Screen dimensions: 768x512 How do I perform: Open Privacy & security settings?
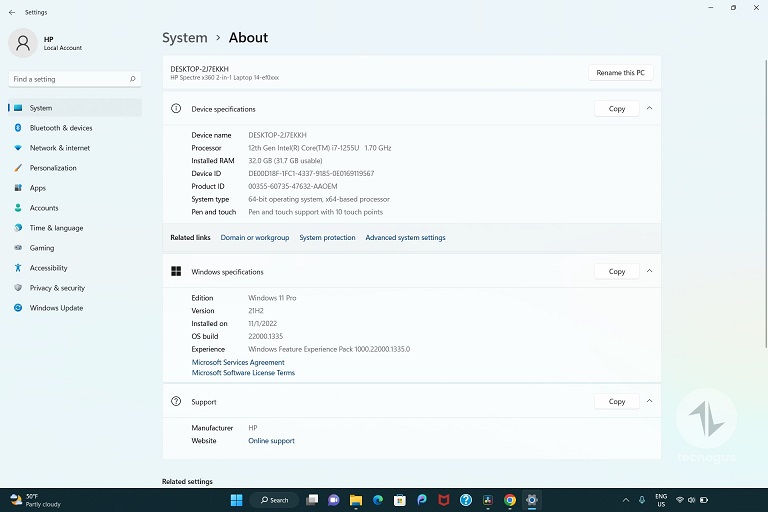pos(75,288)
